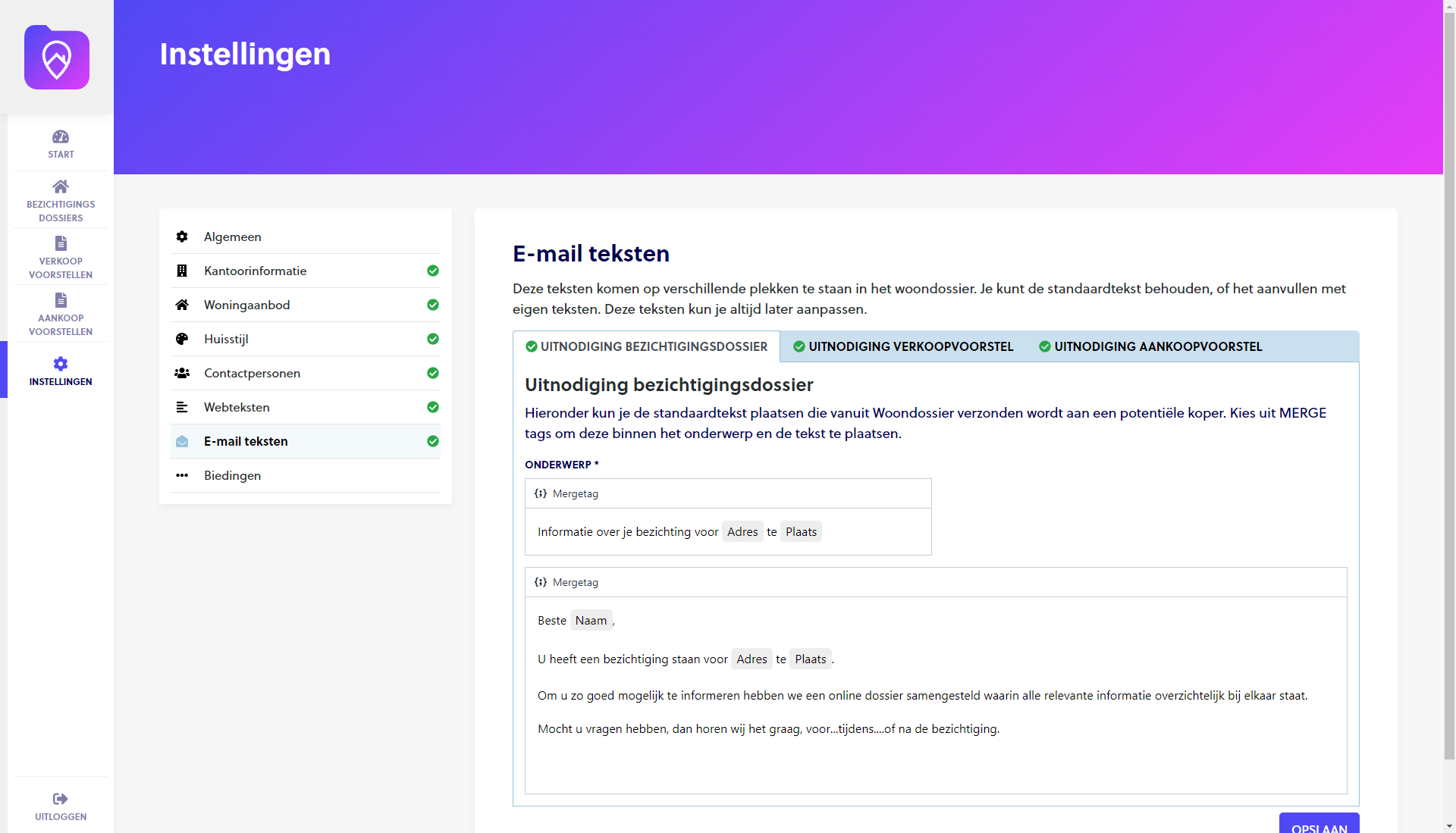Click Adres merge tag in body text

[x=752, y=659]
